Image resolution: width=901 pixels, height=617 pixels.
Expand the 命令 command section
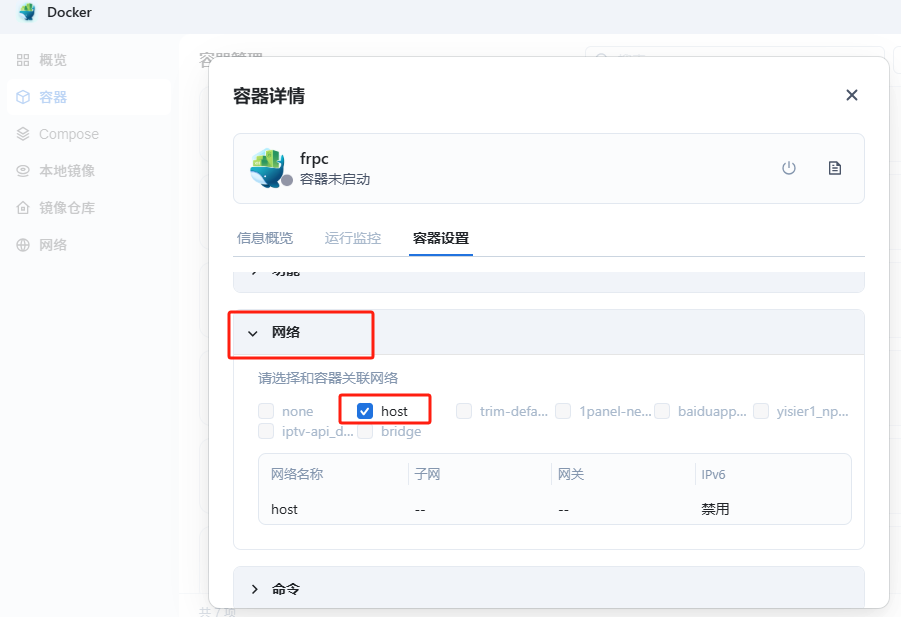253,589
